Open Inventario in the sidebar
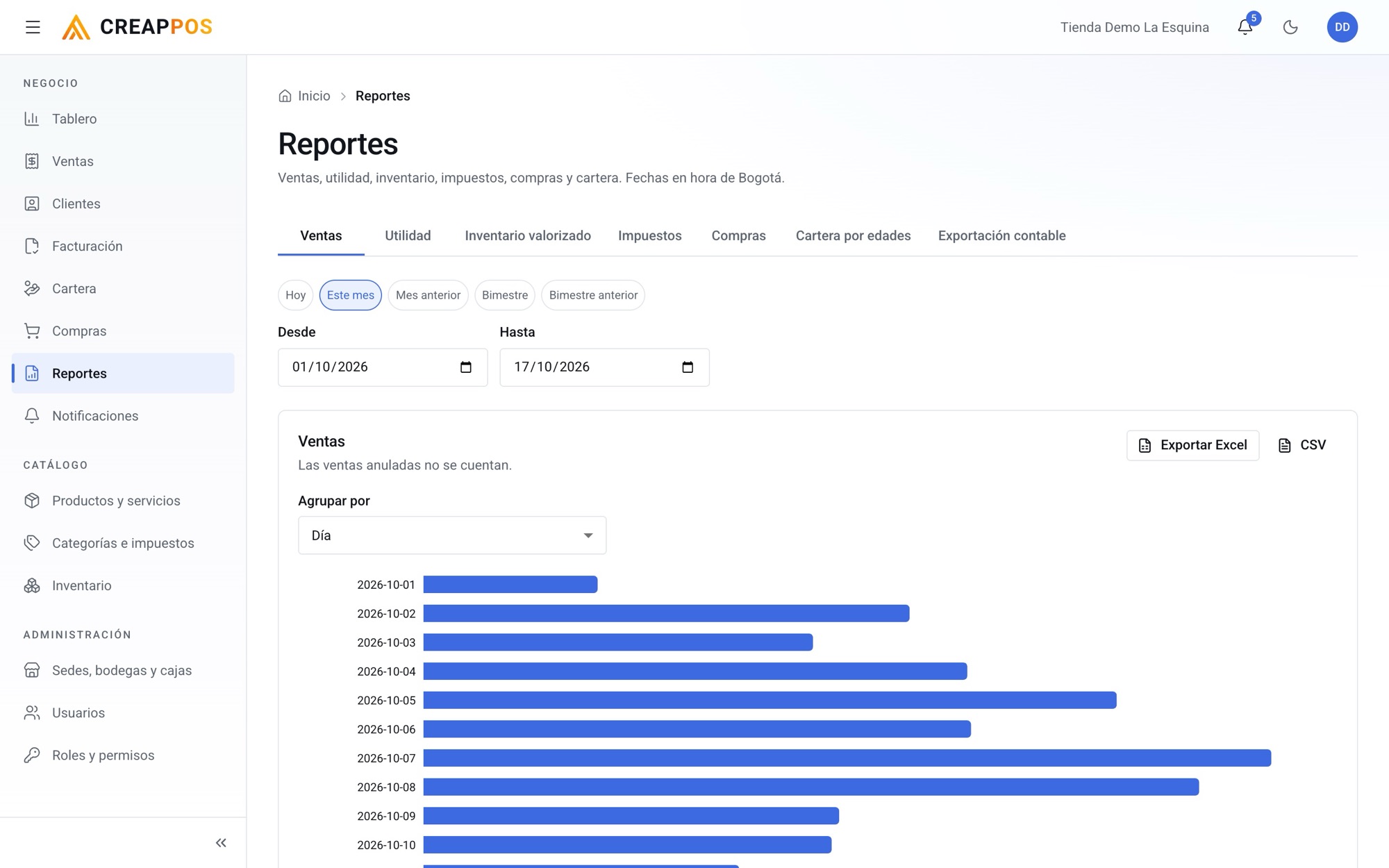This screenshot has height=868, width=1389. pos(123,585)
